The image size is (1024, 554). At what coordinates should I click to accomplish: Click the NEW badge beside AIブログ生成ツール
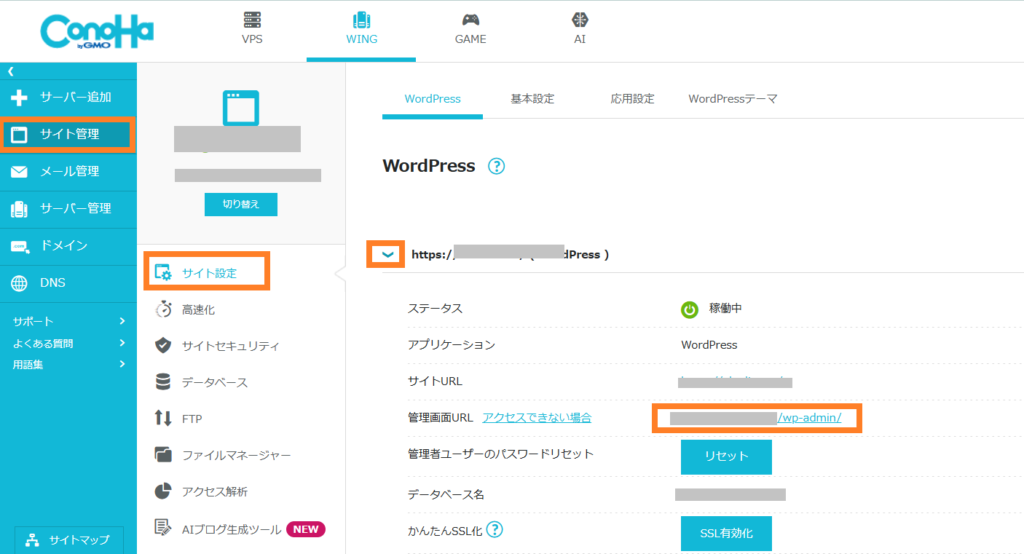[306, 529]
